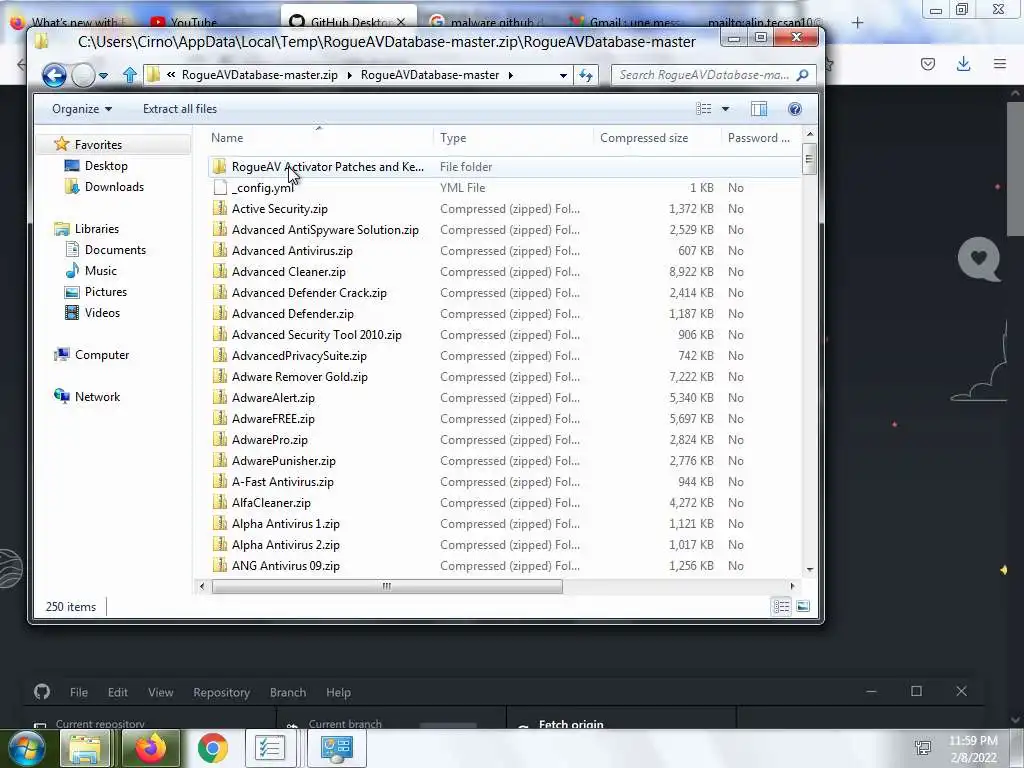Select RogueAV Activator Patches folder icon
Image resolution: width=1024 pixels, height=768 pixels.
coord(220,167)
